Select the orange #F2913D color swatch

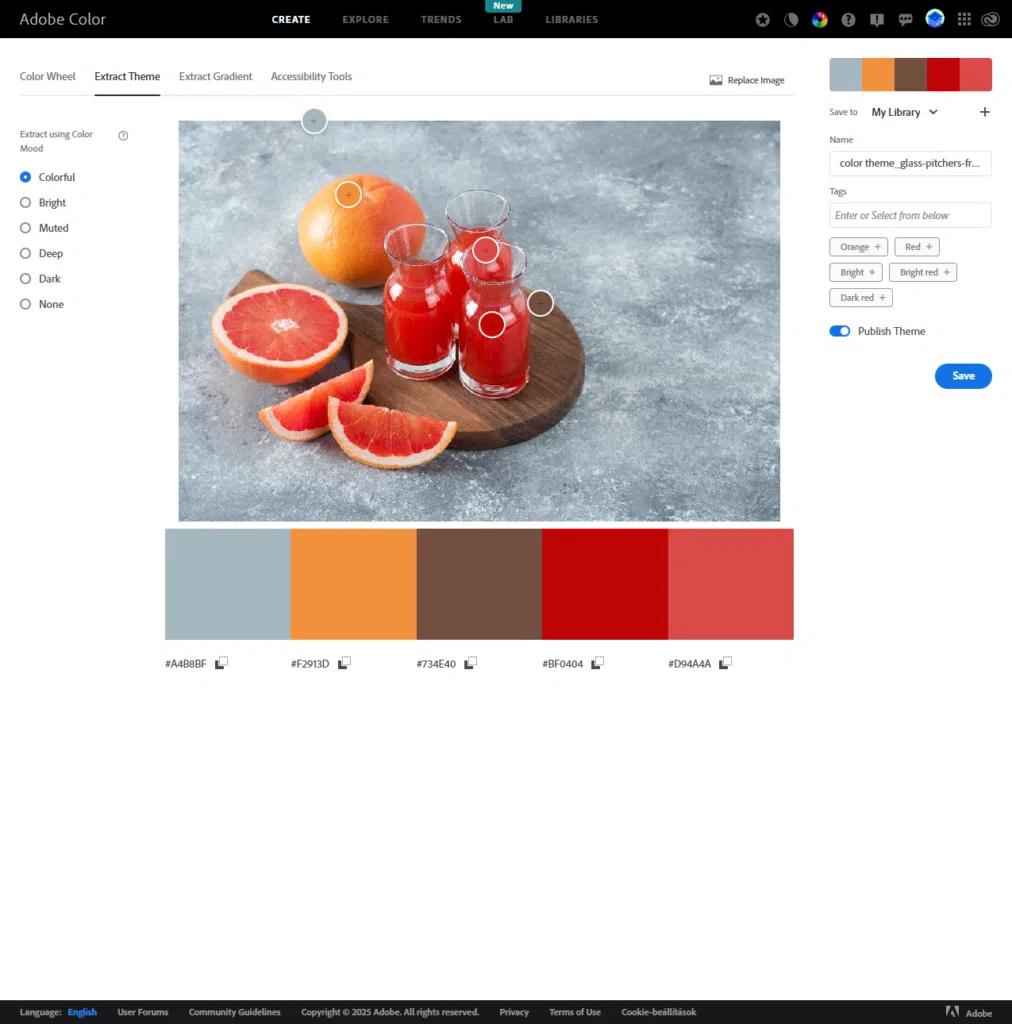353,584
